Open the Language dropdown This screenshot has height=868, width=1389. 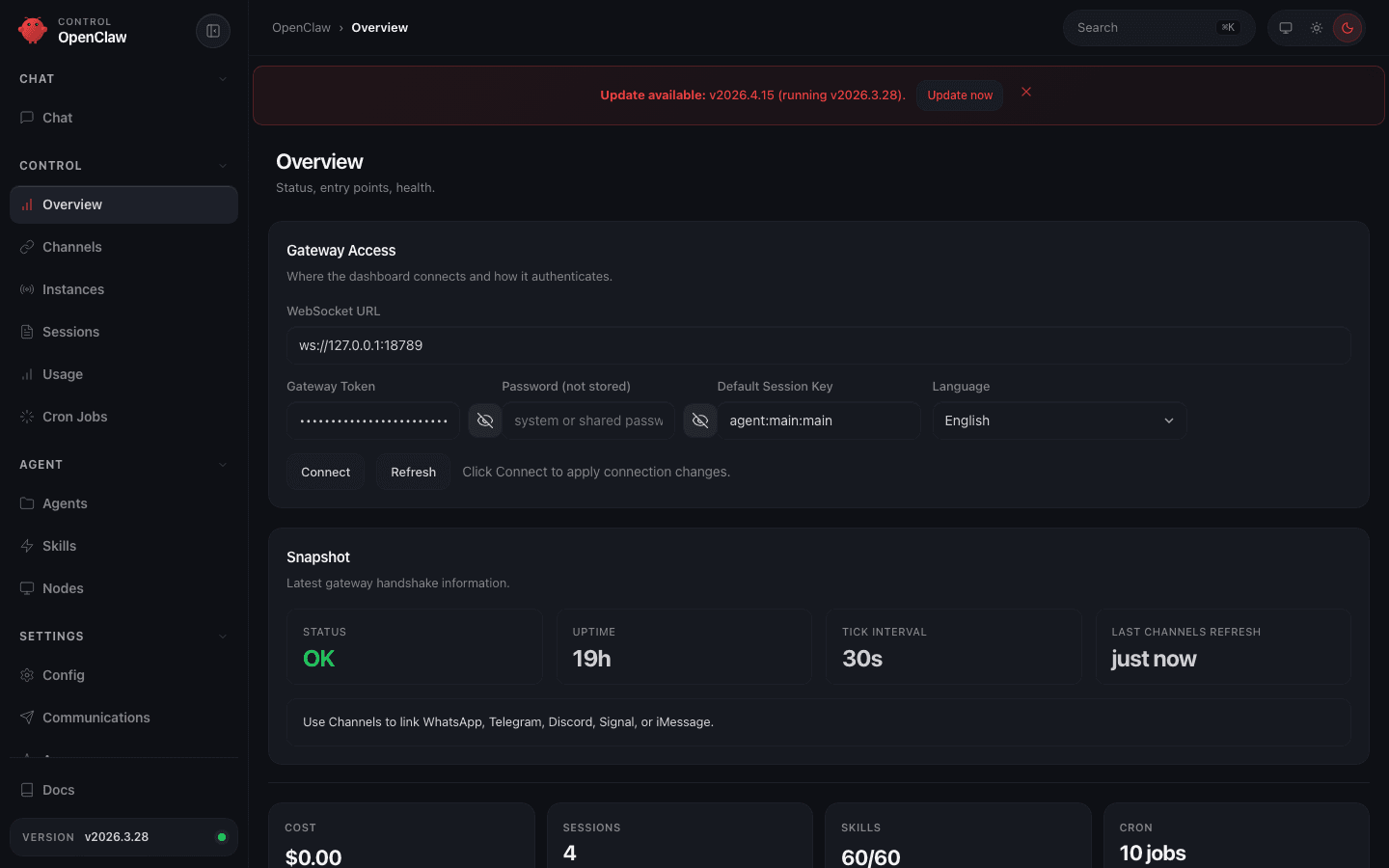click(x=1058, y=420)
